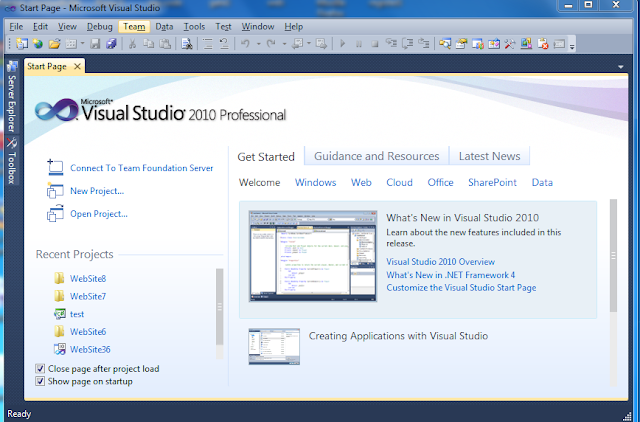The height and width of the screenshot is (422, 640).
Task: Click the Command Window toolbar icon
Action: tap(559, 44)
